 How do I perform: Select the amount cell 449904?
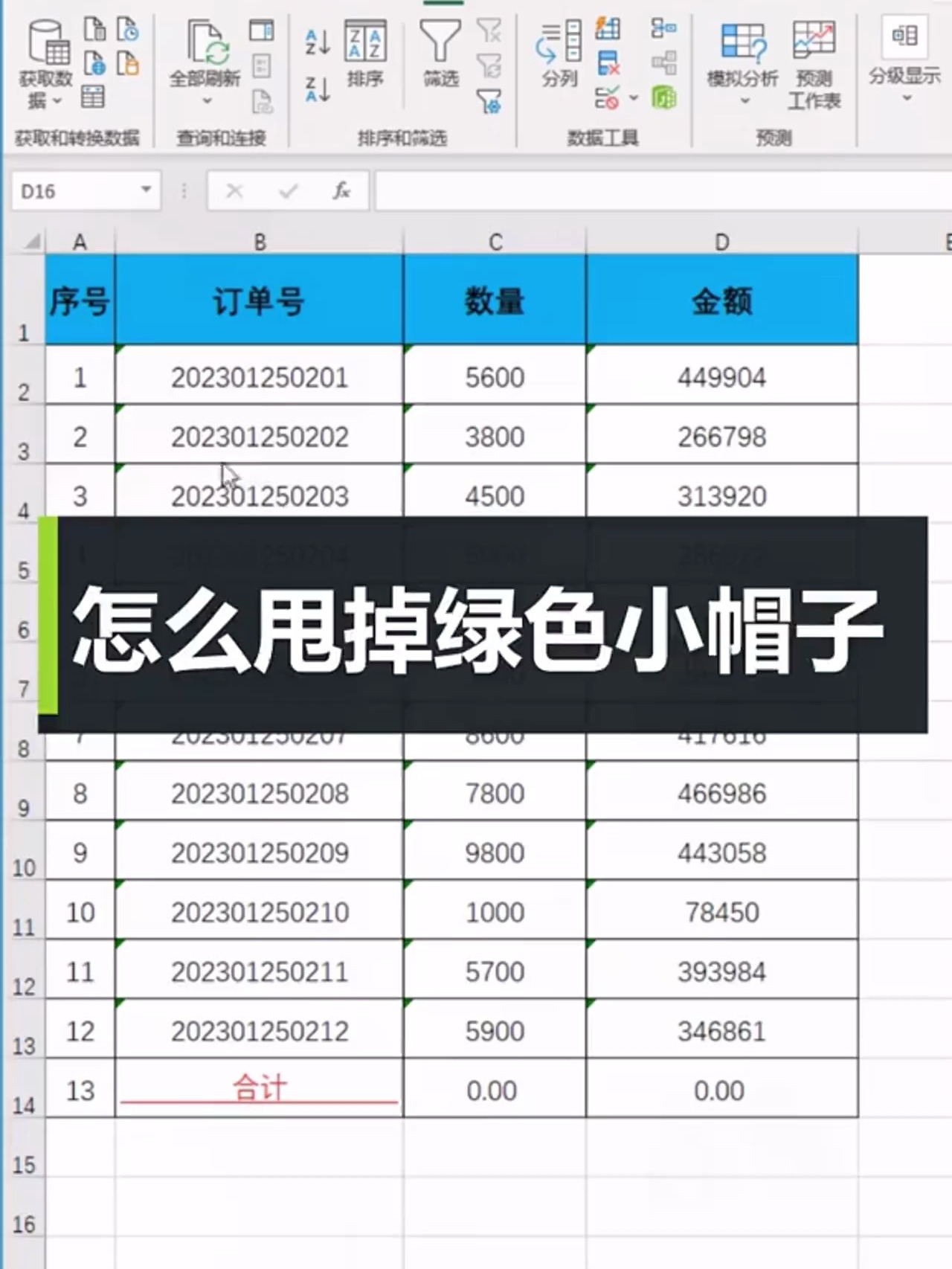pos(722,376)
